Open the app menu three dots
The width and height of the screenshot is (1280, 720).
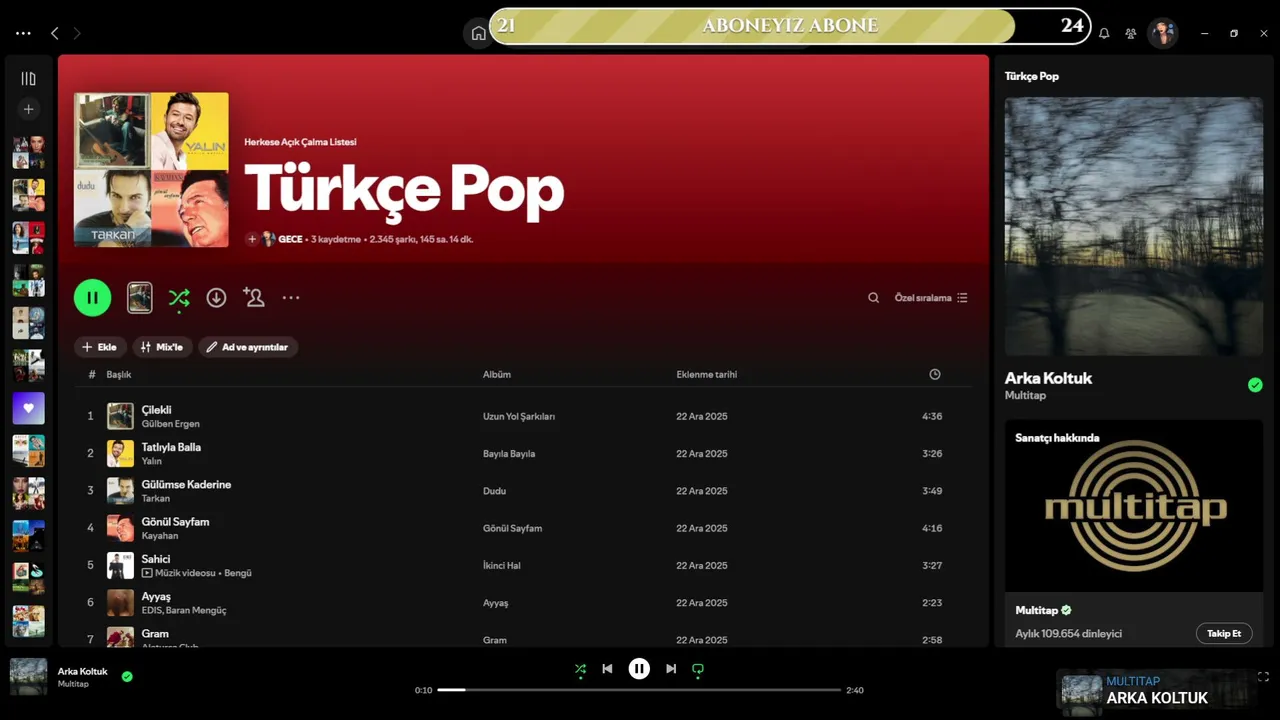pos(23,33)
